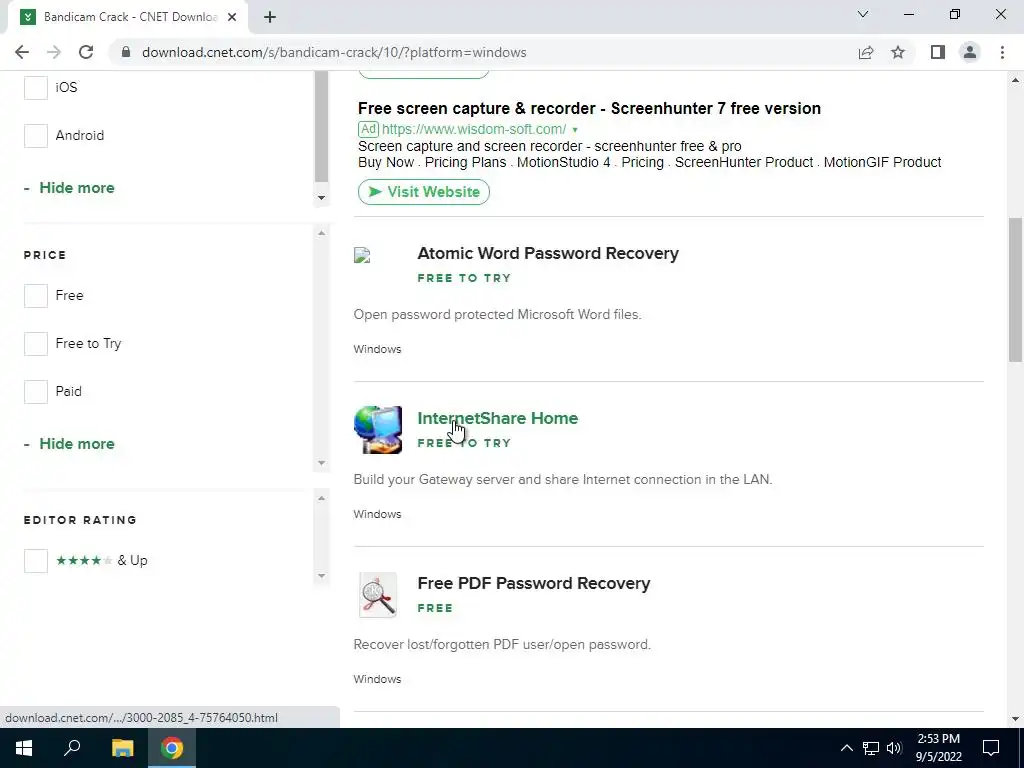The image size is (1024, 768).
Task: Open ad options dropdown arrow
Action: 575,130
